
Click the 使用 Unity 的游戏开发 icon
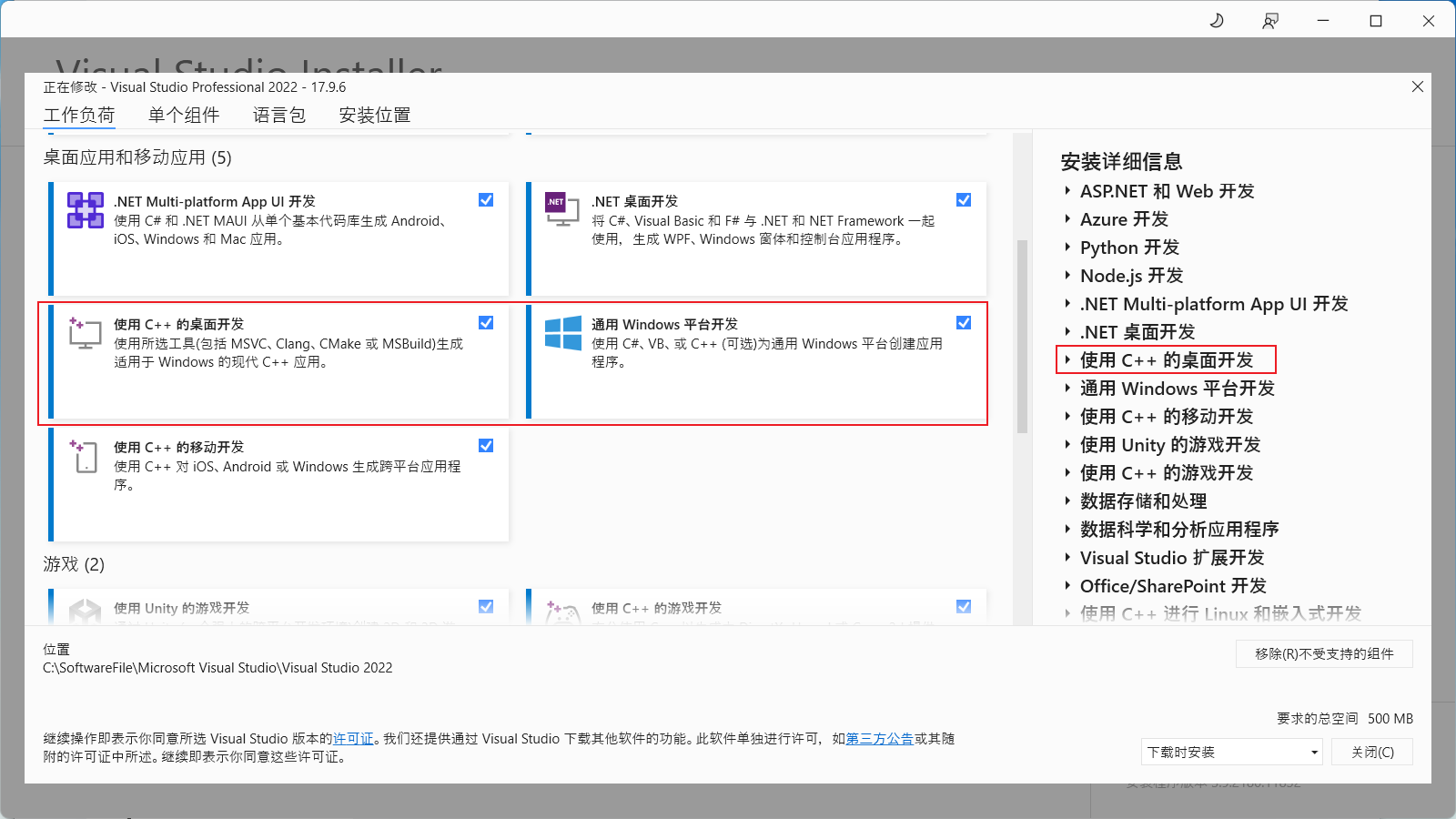(85, 611)
